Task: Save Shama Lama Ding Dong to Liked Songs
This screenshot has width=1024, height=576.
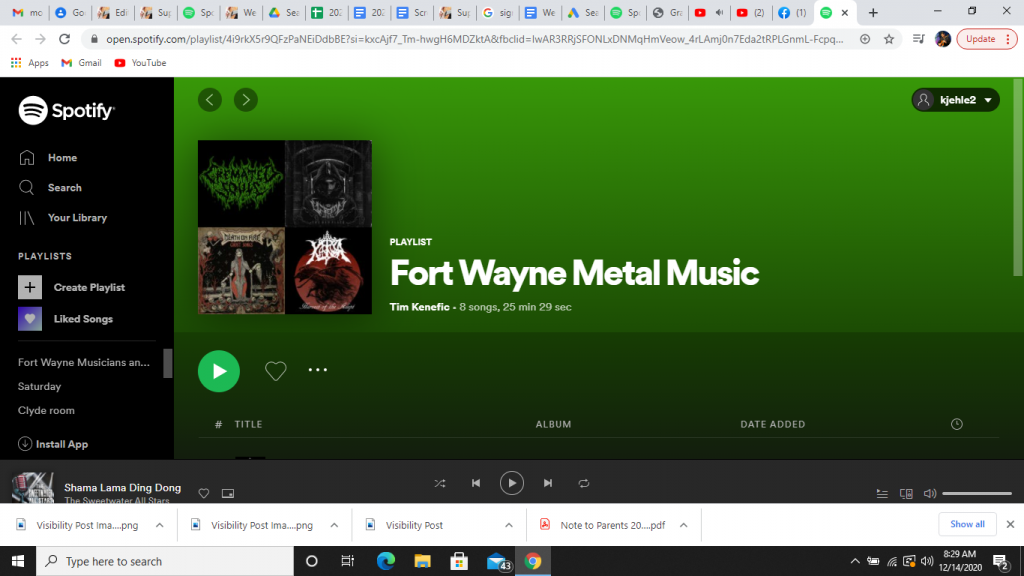Action: [204, 493]
